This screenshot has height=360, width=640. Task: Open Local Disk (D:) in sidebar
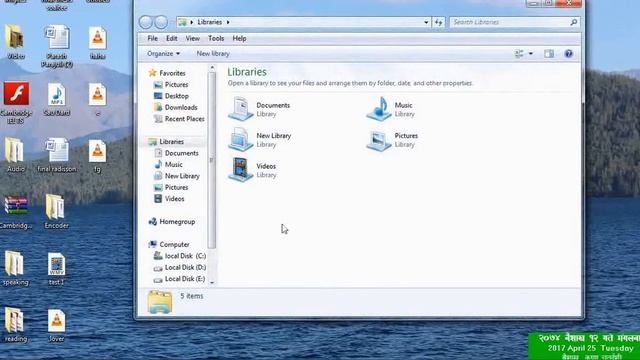[x=180, y=267]
